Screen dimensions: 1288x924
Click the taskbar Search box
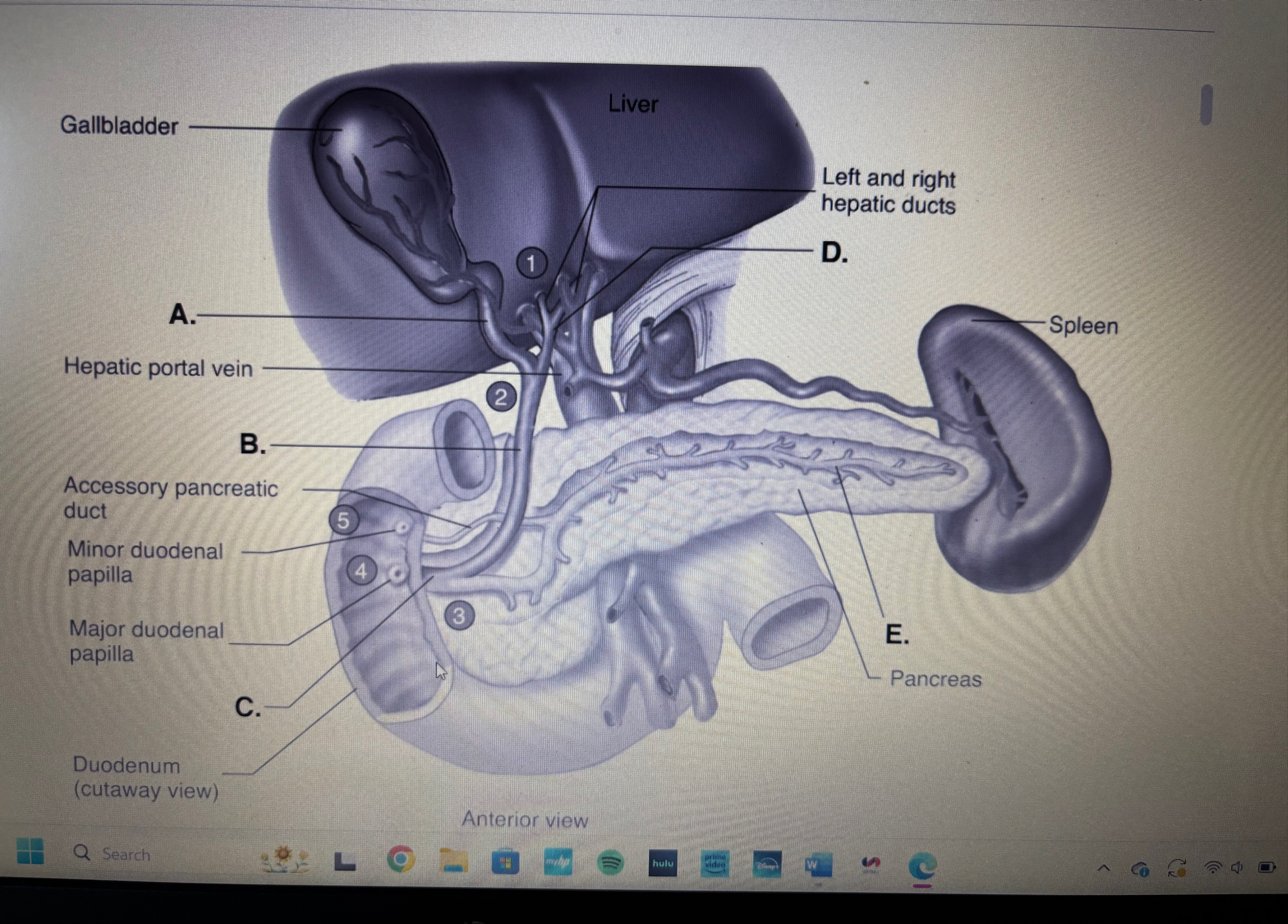point(114,854)
